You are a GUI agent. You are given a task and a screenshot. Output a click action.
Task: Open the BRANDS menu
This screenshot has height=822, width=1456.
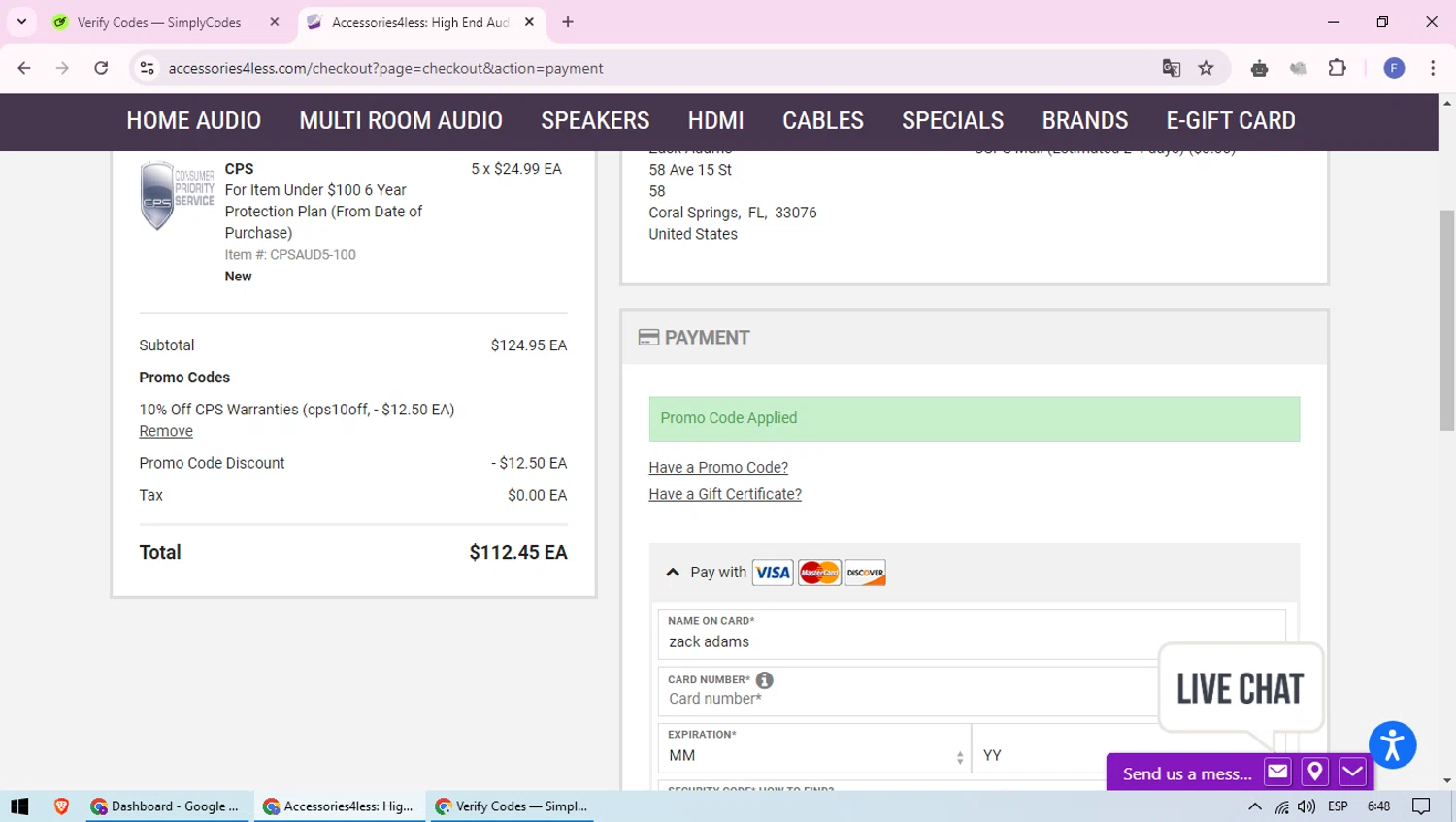click(x=1085, y=120)
